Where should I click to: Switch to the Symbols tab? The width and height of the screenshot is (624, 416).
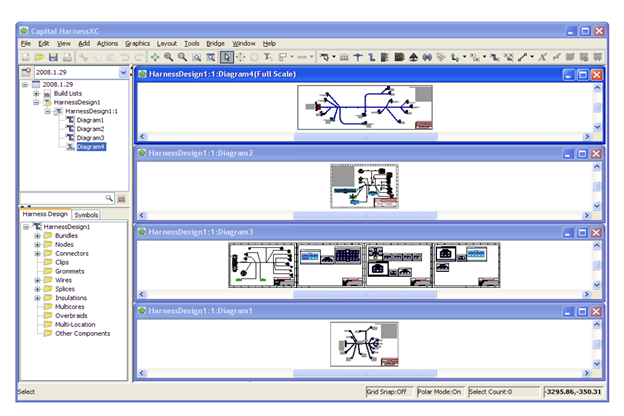[86, 214]
